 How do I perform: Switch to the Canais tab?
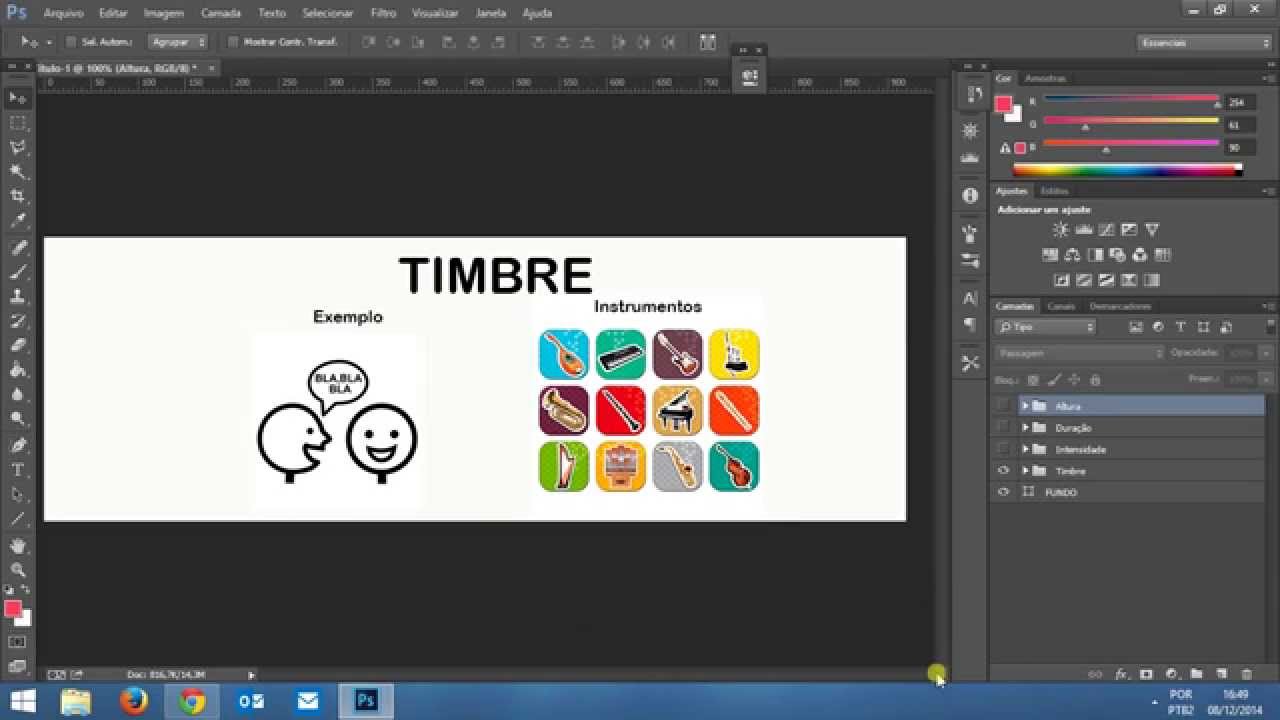pyautogui.click(x=1061, y=306)
